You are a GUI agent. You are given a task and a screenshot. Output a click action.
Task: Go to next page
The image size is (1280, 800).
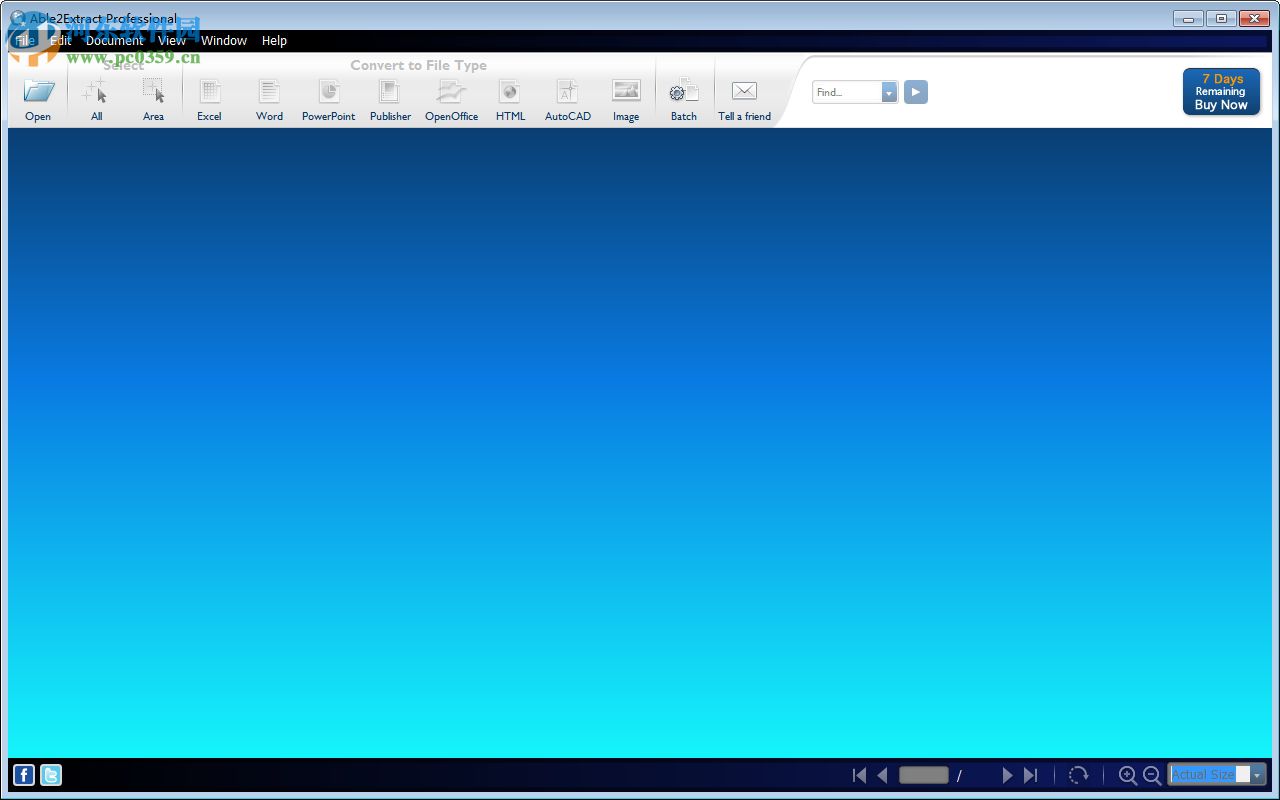pyautogui.click(x=1007, y=775)
